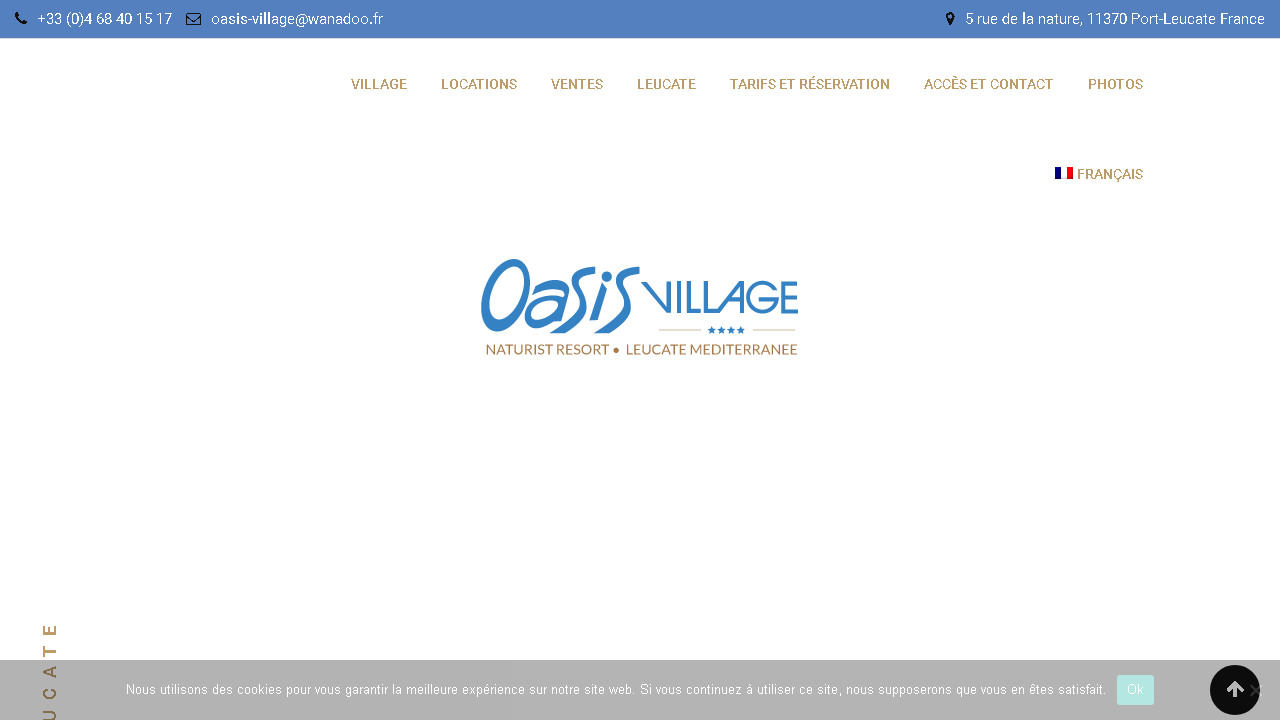The image size is (1280, 720).
Task: Open the Photos menu item
Action: click(1115, 84)
